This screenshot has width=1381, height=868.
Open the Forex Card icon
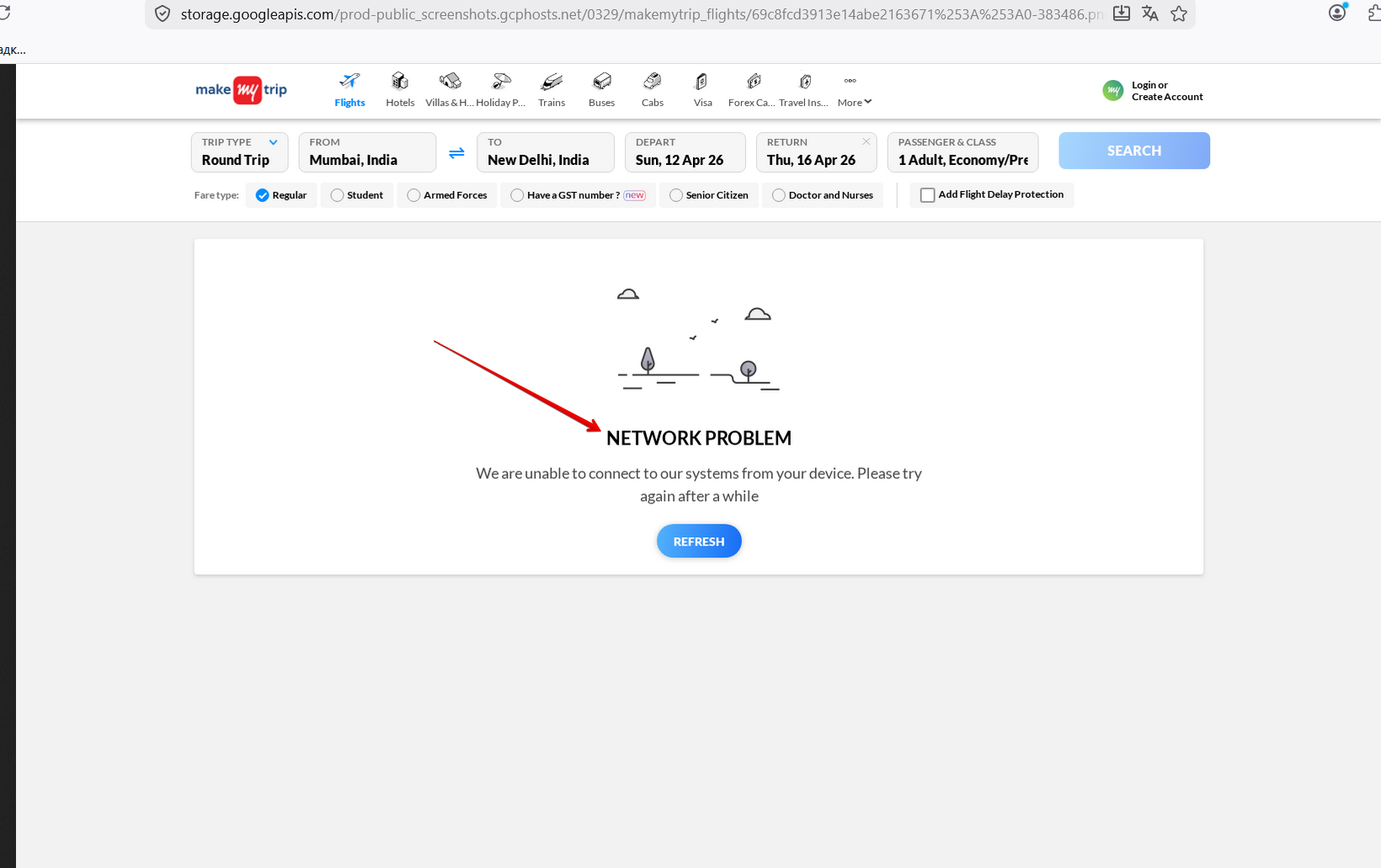(x=754, y=82)
